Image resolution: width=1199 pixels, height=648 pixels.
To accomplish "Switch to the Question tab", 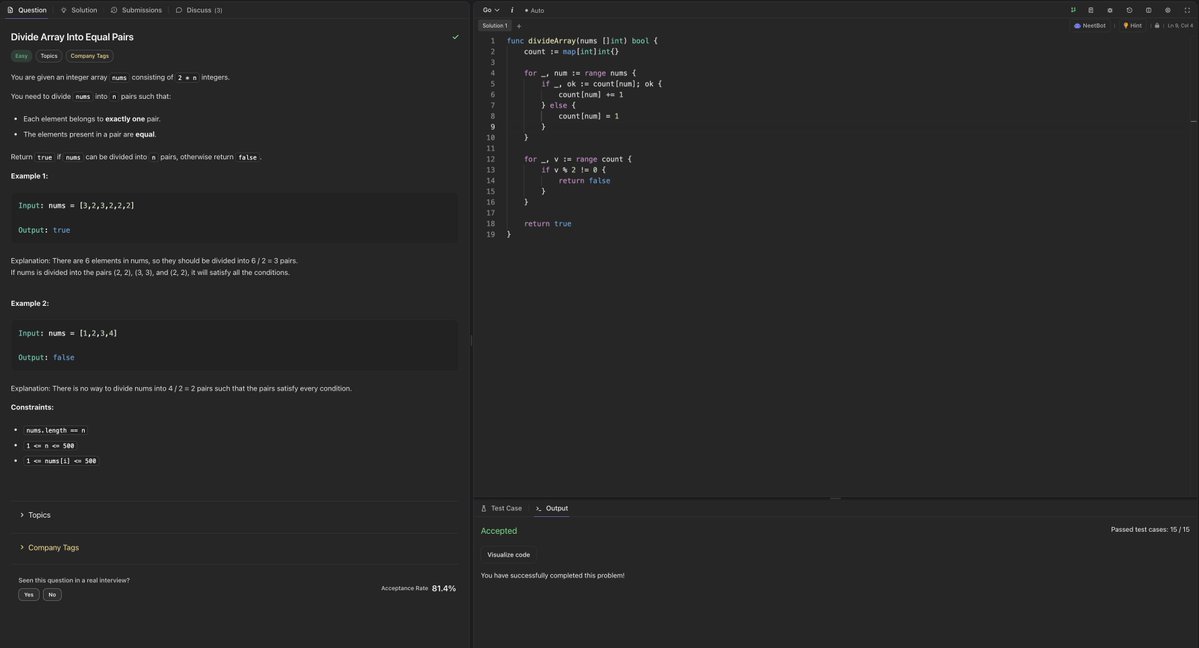I will [x=27, y=10].
